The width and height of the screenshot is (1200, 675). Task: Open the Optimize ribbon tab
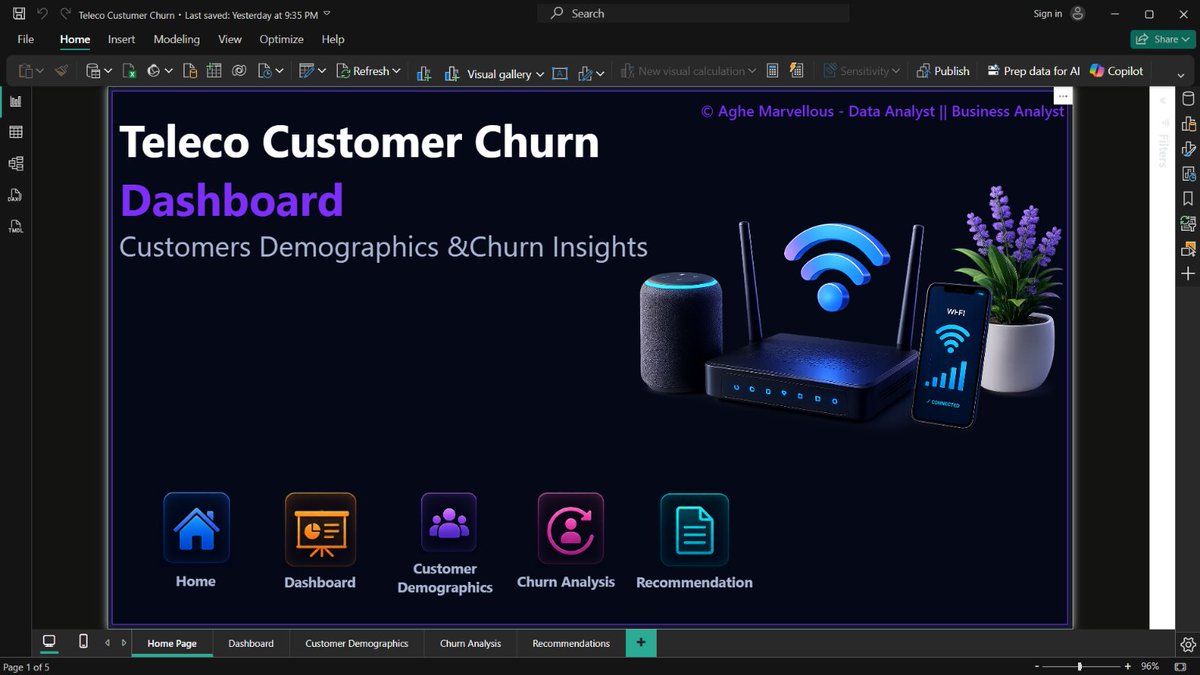[282, 39]
